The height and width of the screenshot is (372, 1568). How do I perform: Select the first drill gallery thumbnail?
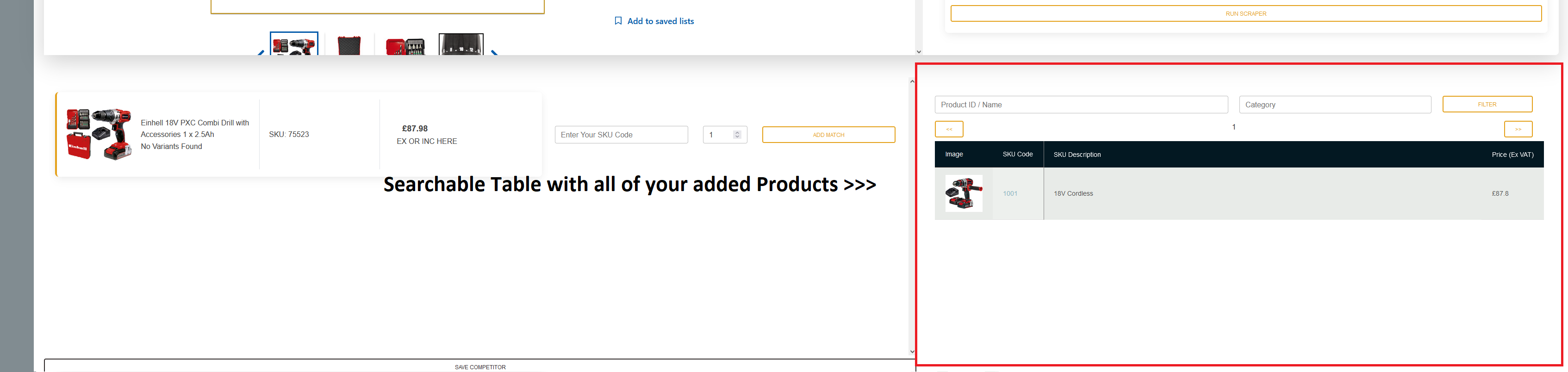(x=294, y=44)
